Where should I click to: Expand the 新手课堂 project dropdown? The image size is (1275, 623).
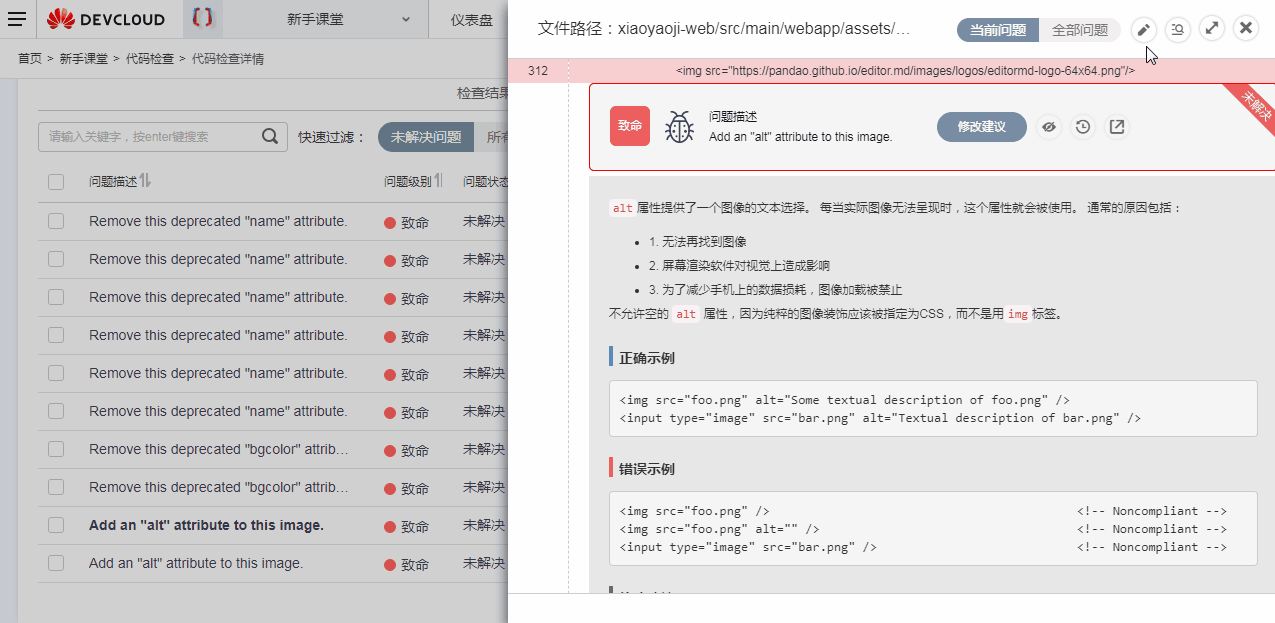click(405, 18)
